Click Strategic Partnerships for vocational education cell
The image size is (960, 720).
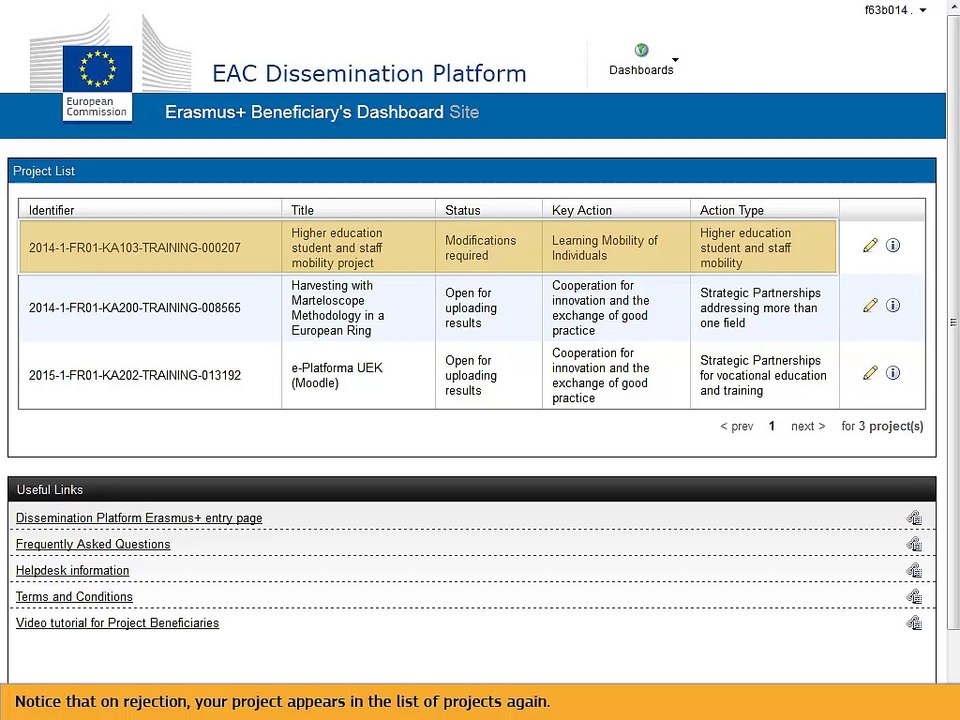coord(763,375)
